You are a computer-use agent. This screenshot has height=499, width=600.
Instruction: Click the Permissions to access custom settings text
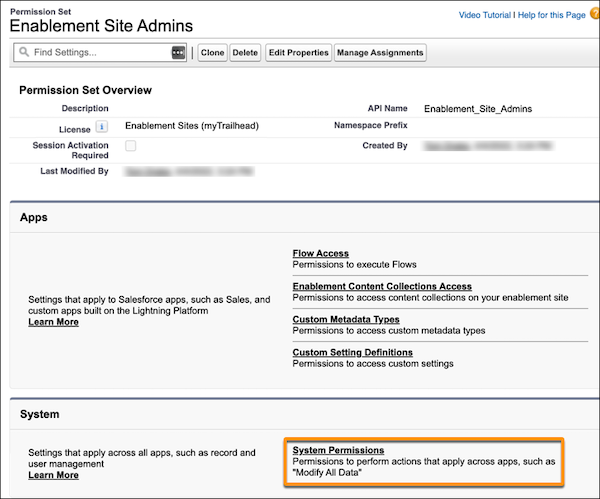point(373,364)
